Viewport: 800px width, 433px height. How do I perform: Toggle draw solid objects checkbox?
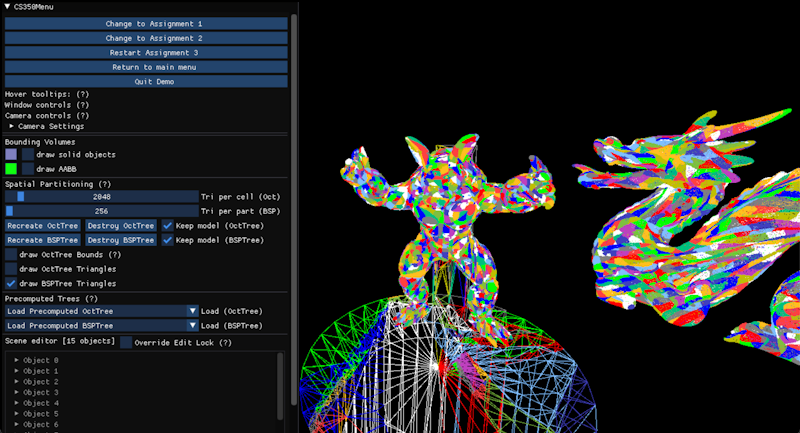(28, 154)
